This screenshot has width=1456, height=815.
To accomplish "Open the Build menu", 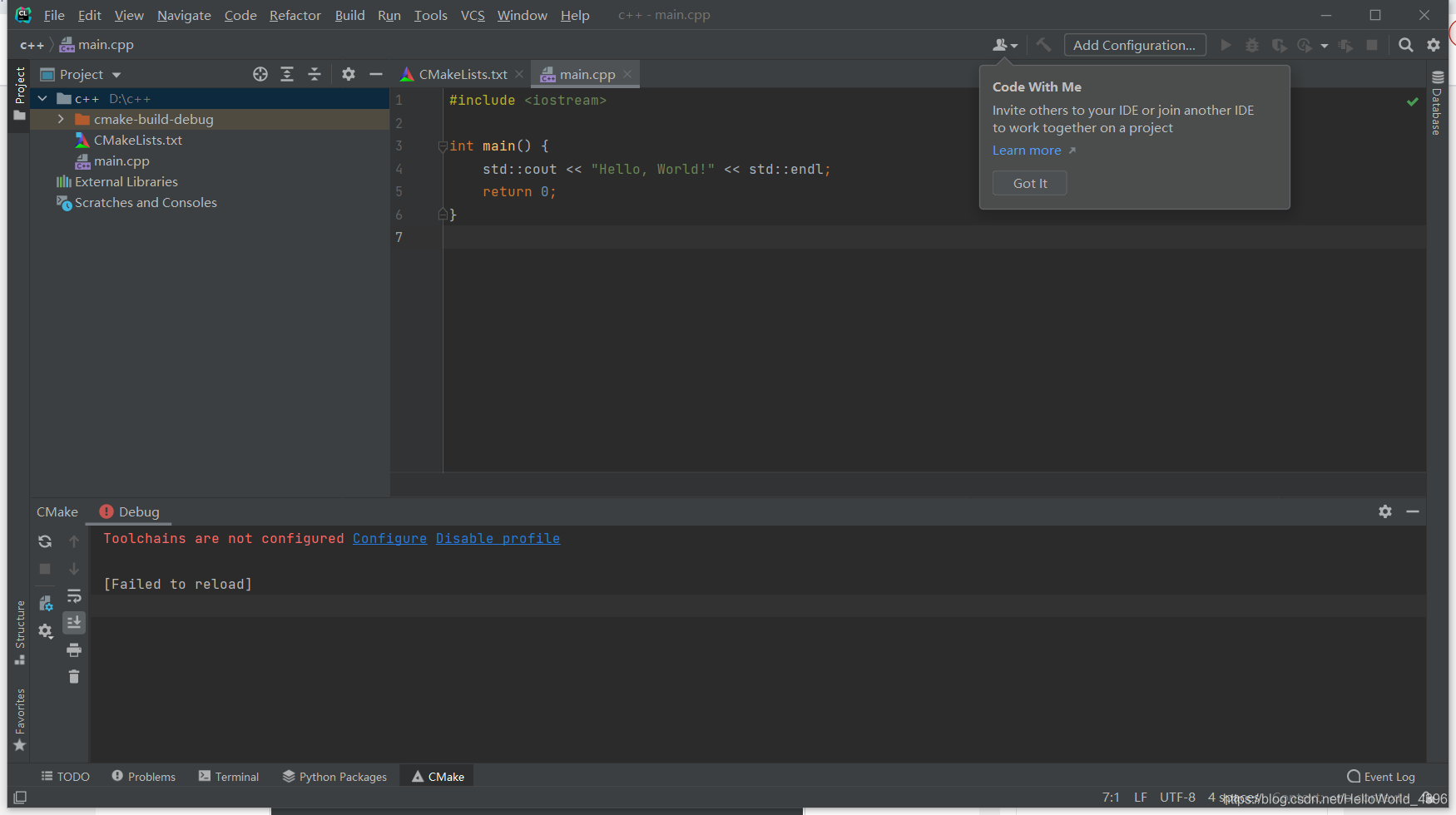I will 349,15.
